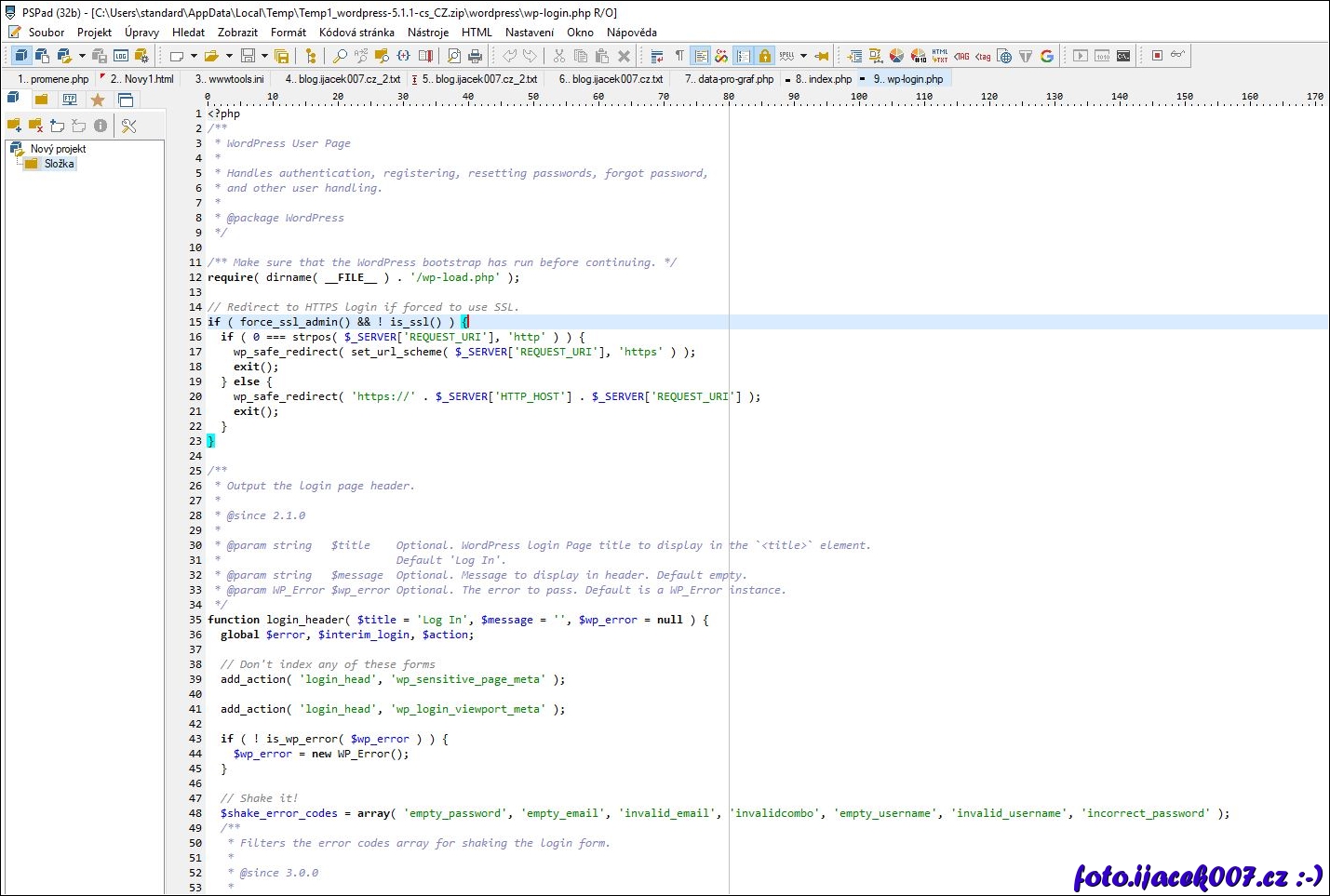This screenshot has width=1330, height=896.
Task: Click the Google search icon
Action: click(x=1047, y=56)
